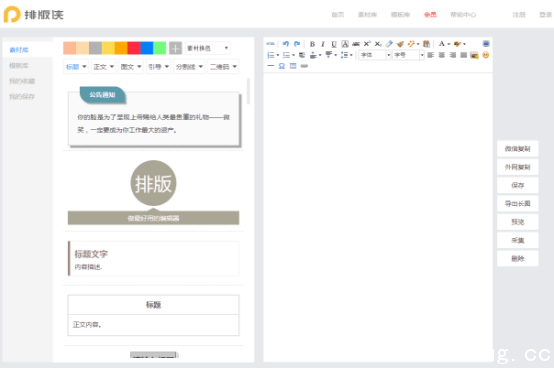Insert an unordered bullet list
The image size is (554, 369).
coord(286,55)
